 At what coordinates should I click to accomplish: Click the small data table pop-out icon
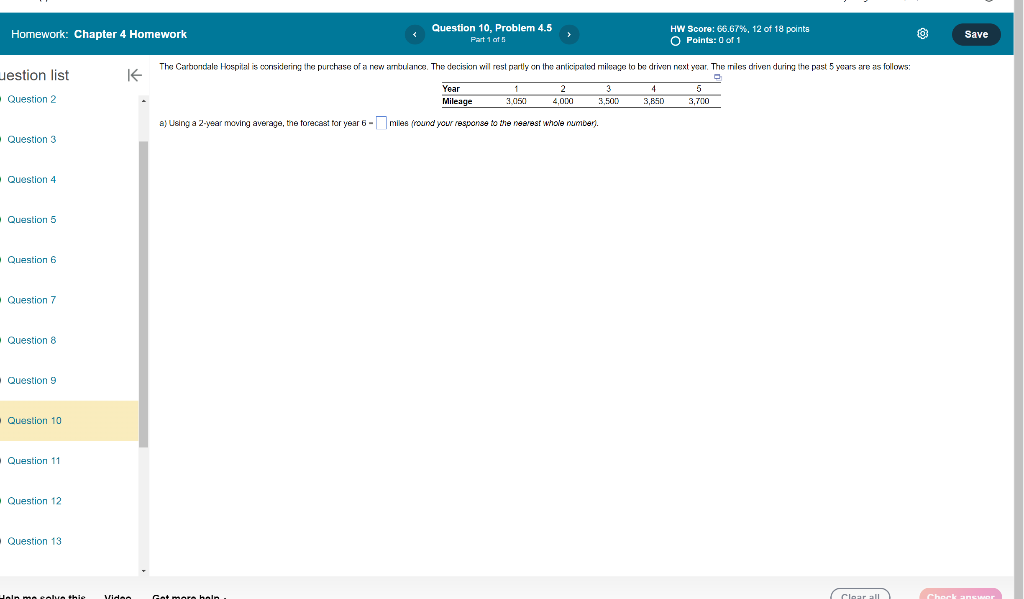(717, 77)
